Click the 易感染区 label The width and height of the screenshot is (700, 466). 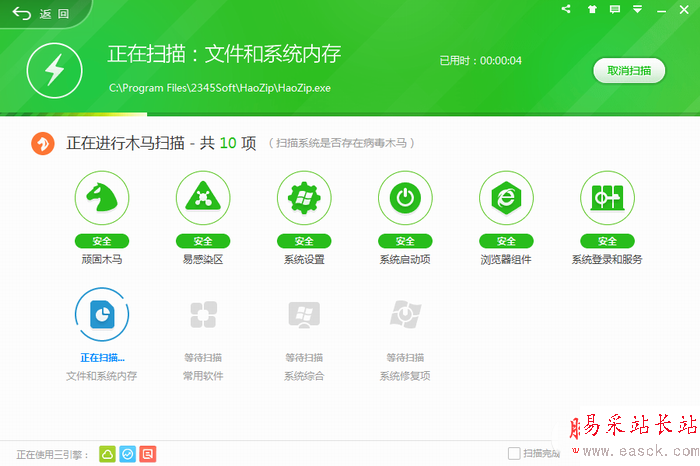click(203, 259)
